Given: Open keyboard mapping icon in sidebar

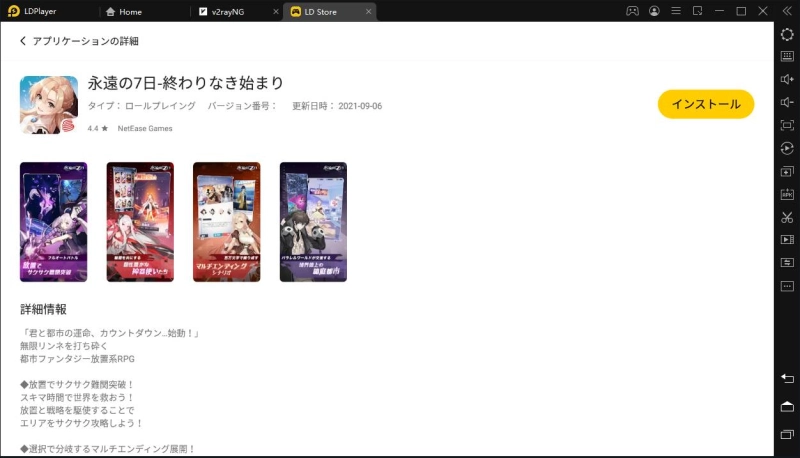Looking at the screenshot, I should [x=787, y=56].
